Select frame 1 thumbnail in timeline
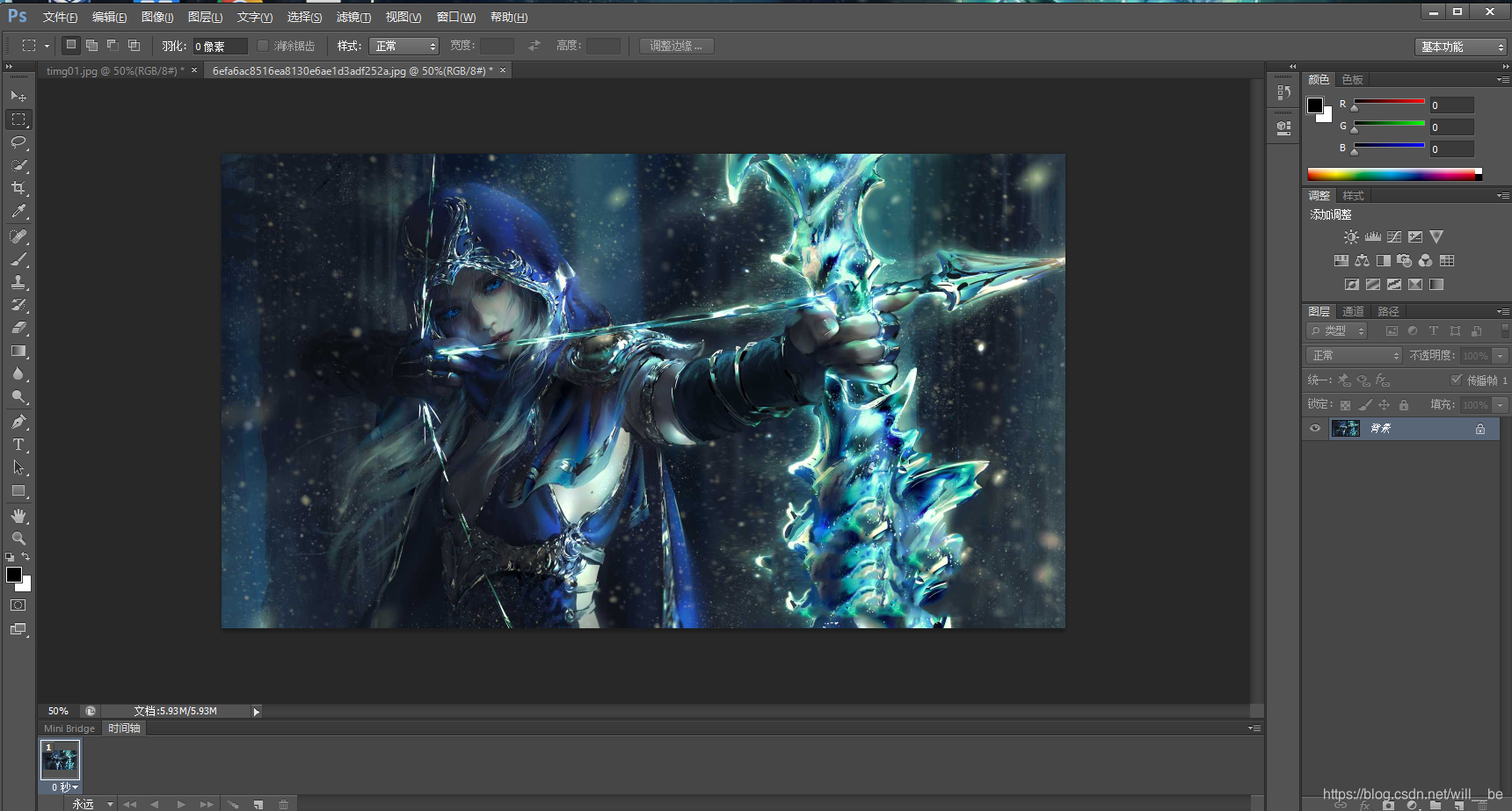This screenshot has height=811, width=1512. coord(61,760)
